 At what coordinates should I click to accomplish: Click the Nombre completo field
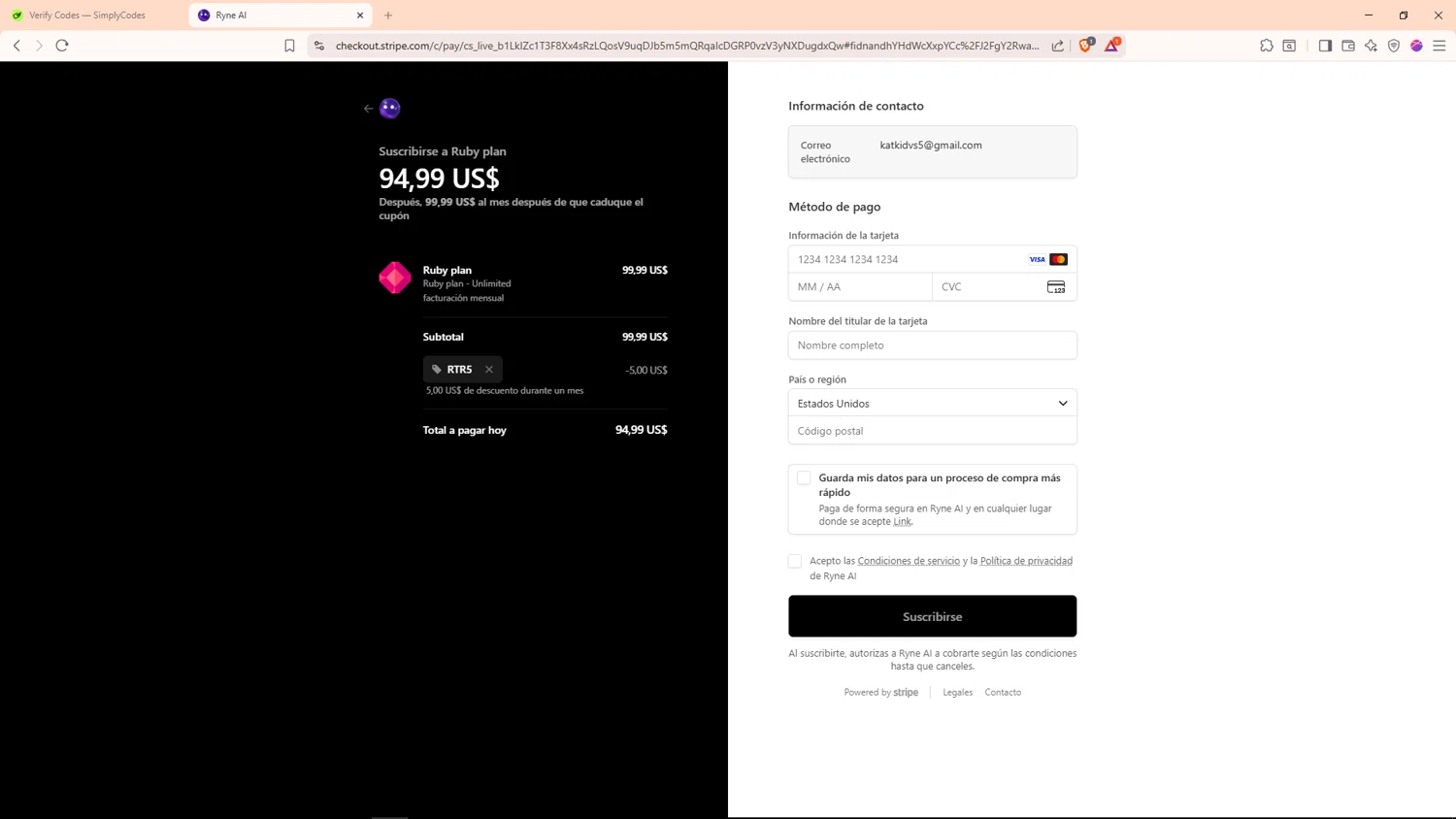933,345
